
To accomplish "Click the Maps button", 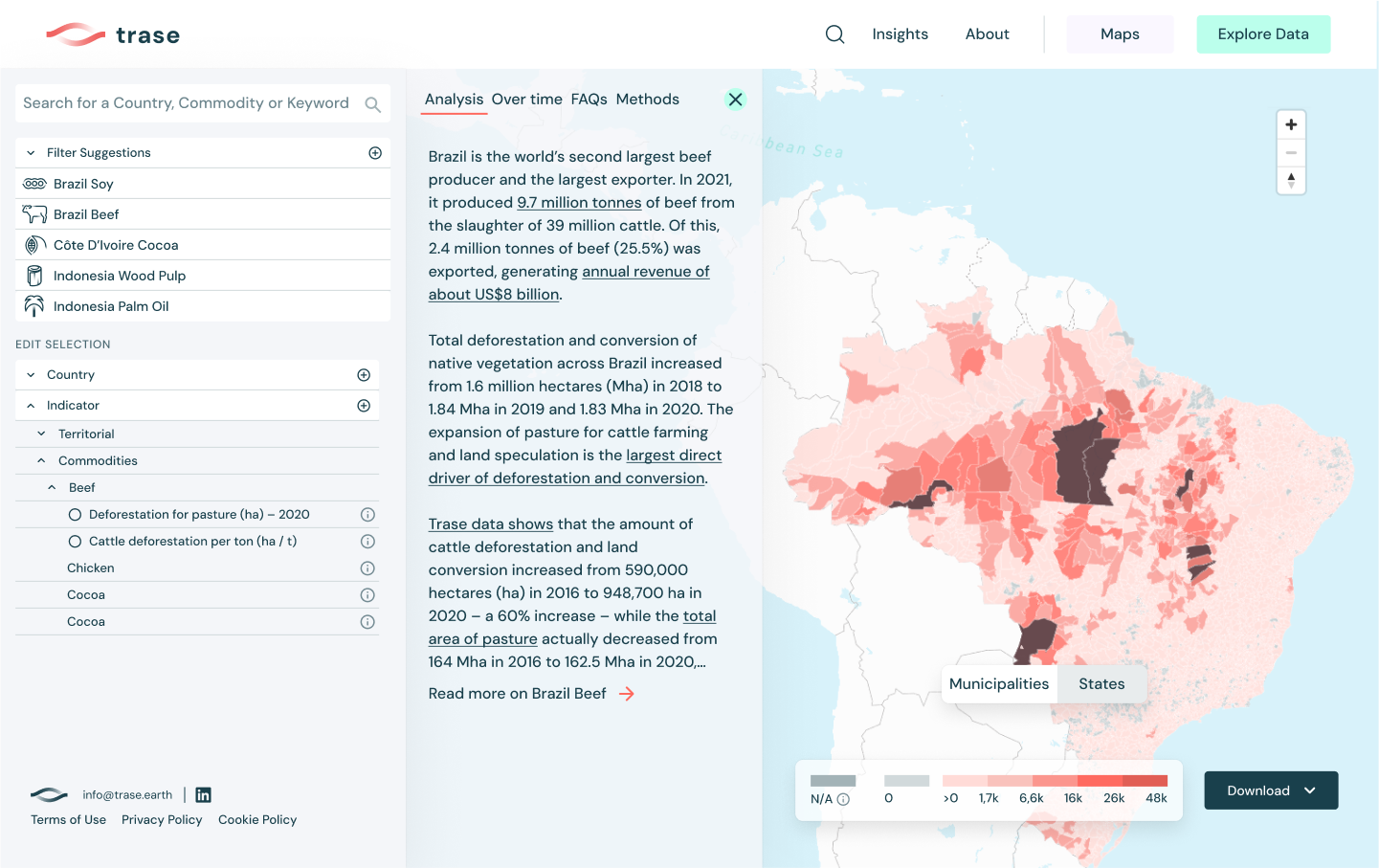I will pos(1120,34).
